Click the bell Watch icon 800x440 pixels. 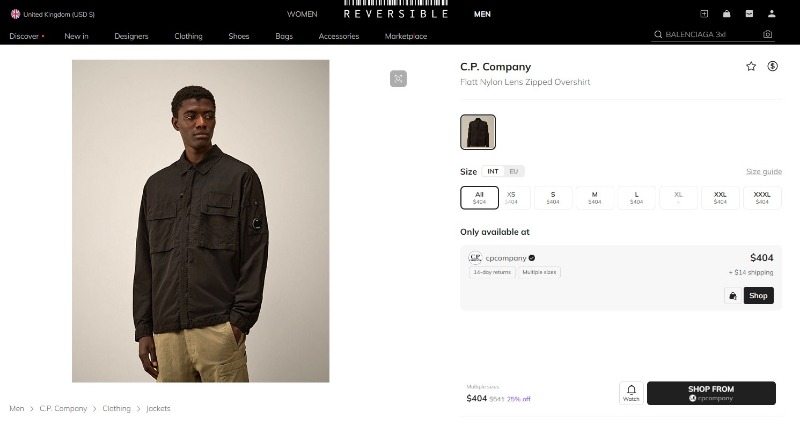click(631, 392)
